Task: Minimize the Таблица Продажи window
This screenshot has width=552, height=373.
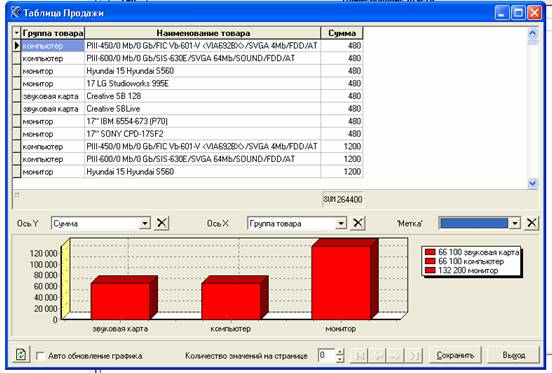Action: [x=502, y=13]
